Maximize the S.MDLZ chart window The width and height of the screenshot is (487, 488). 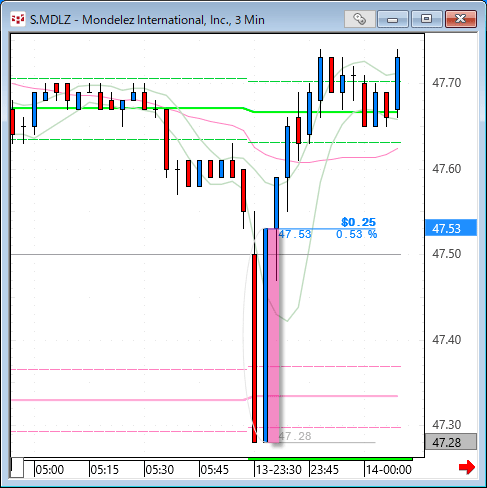click(x=426, y=19)
